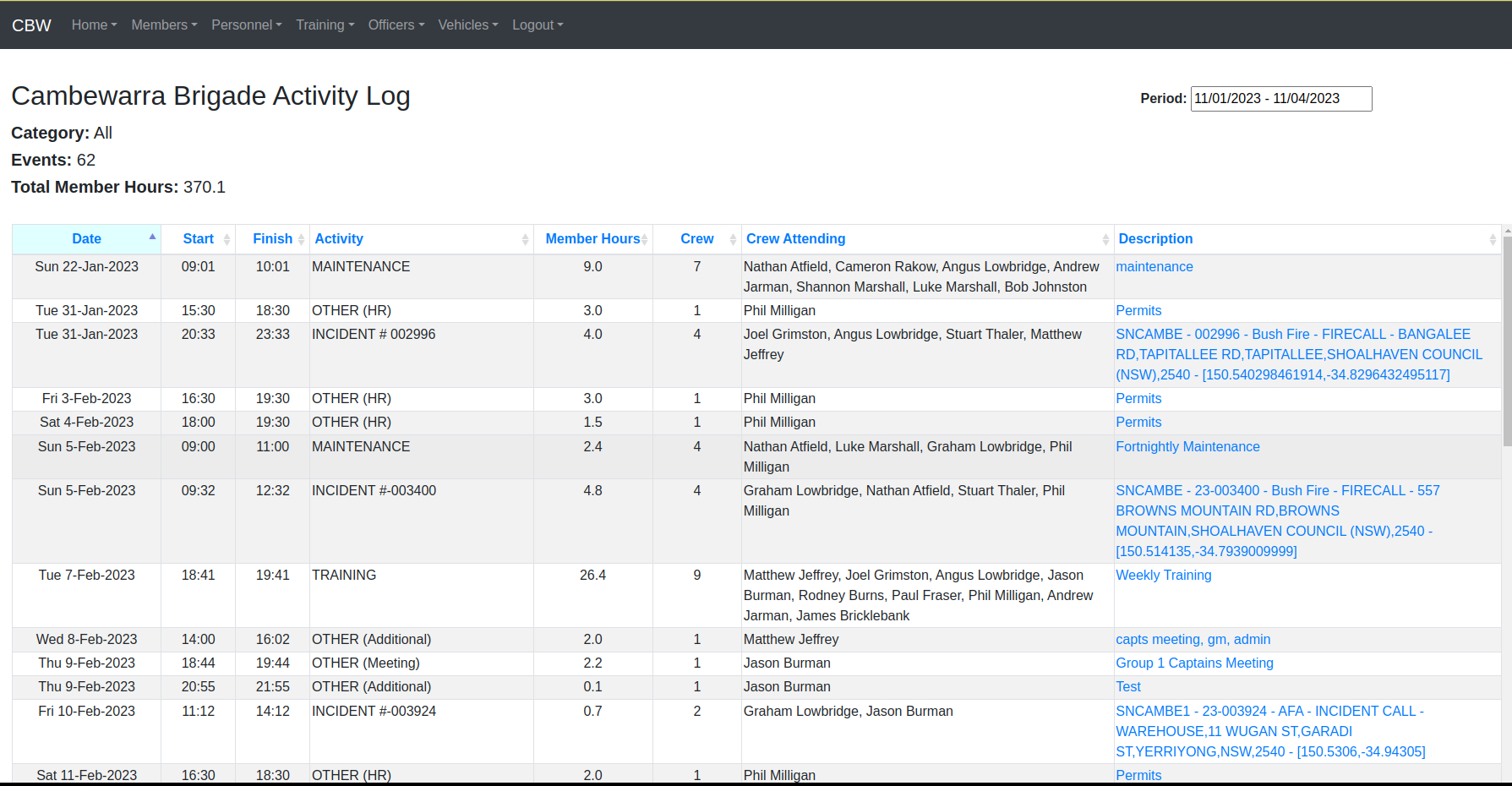Sort table by Crew column
Image resolution: width=1512 pixels, height=786 pixels.
pyautogui.click(x=696, y=239)
